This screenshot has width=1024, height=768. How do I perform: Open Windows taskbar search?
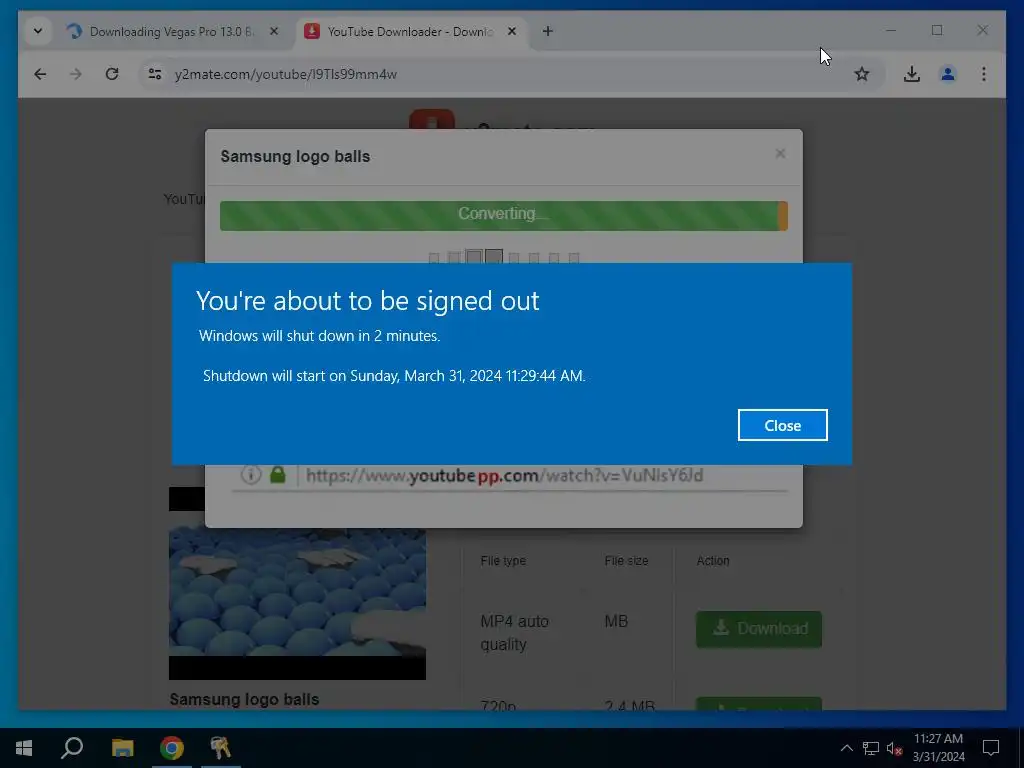pos(72,748)
